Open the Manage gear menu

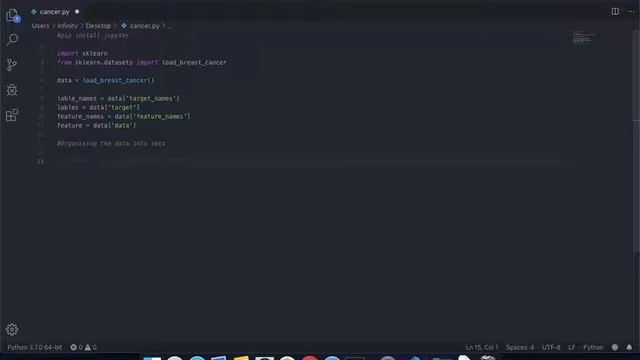click(12, 329)
